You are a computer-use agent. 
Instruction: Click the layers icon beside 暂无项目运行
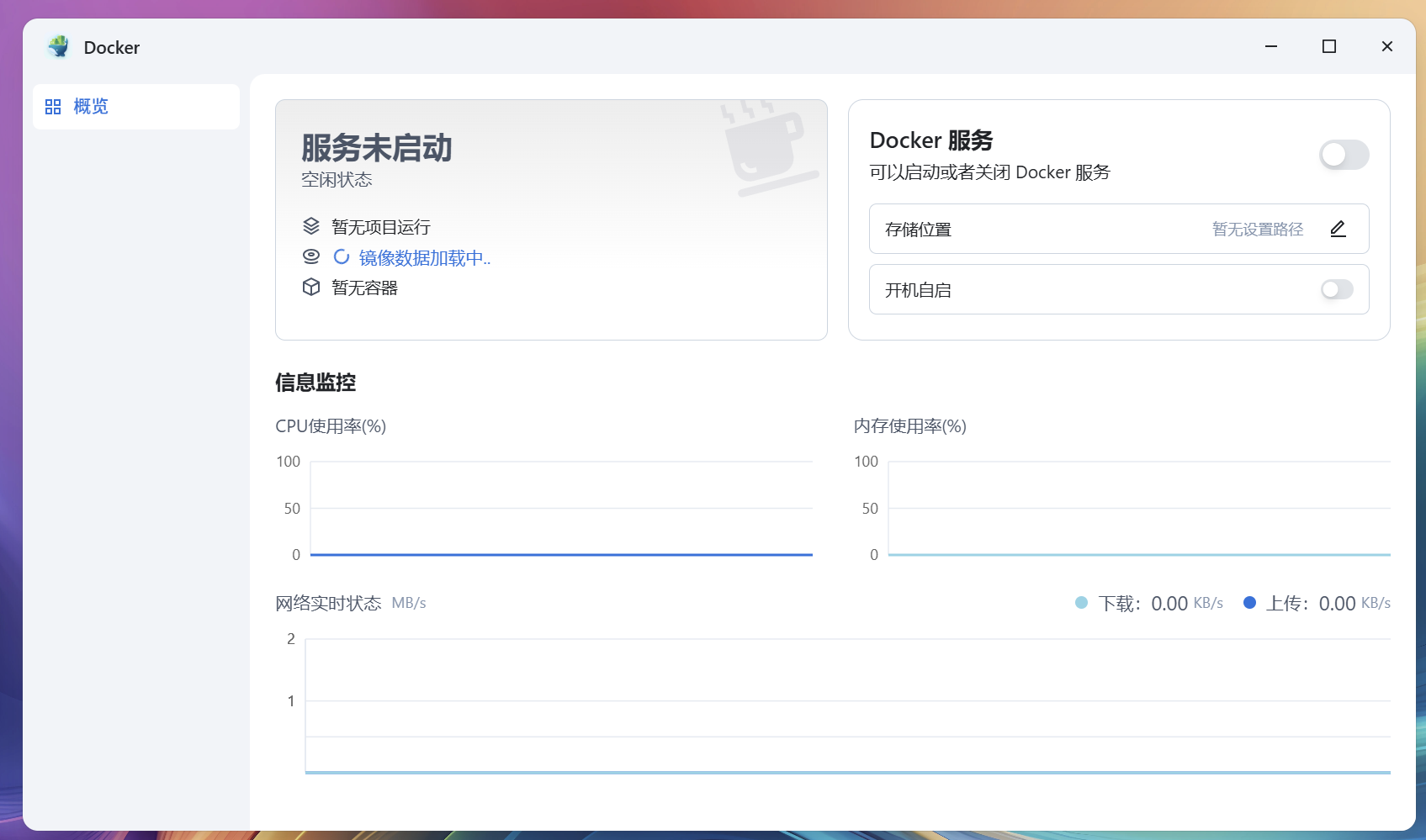(311, 226)
